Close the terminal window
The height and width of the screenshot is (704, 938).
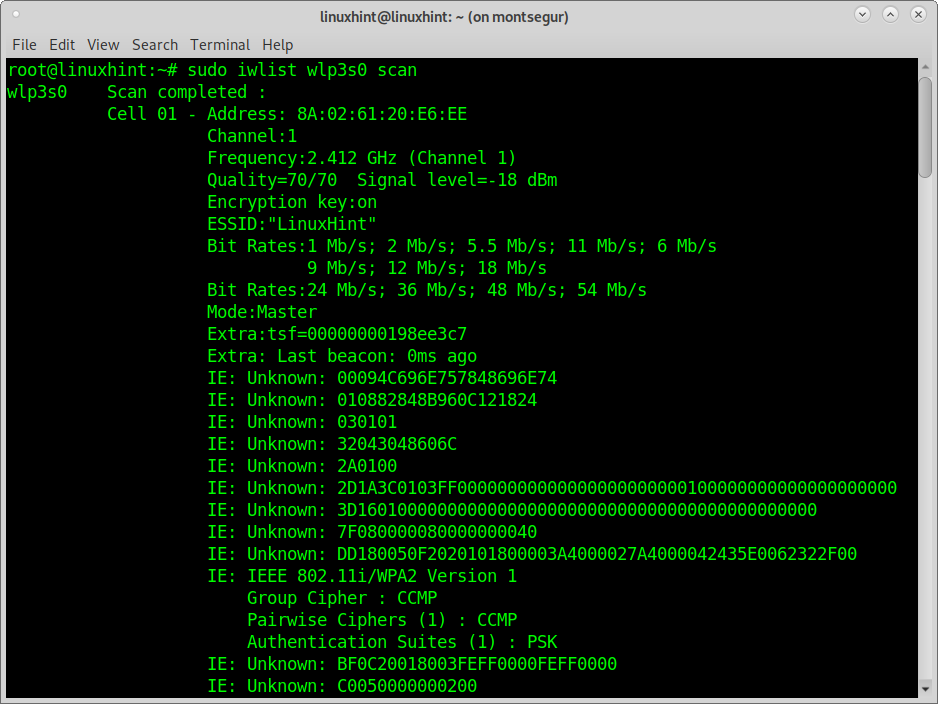click(918, 14)
